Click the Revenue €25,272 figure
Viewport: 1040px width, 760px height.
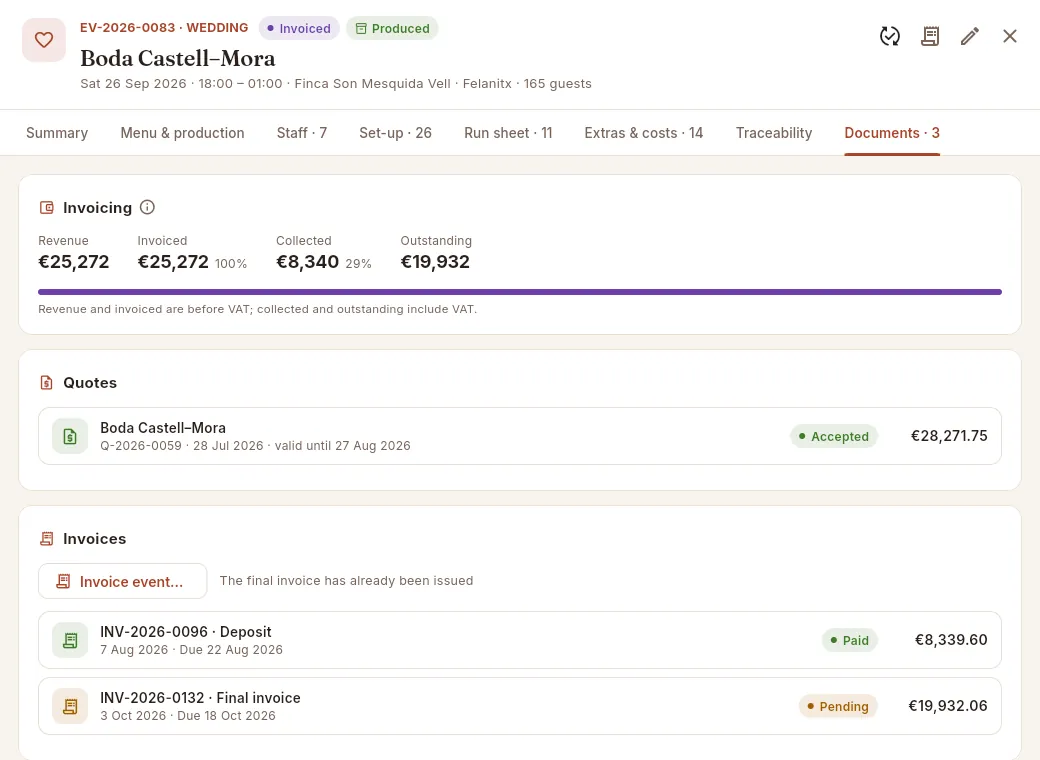click(74, 262)
